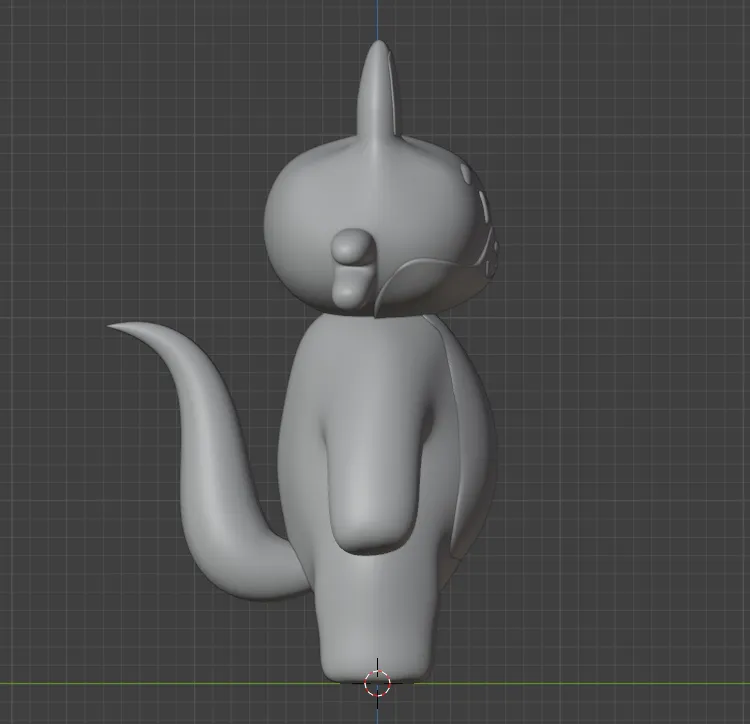Click the round head of the model
750x724 pixels.
(x=380, y=225)
